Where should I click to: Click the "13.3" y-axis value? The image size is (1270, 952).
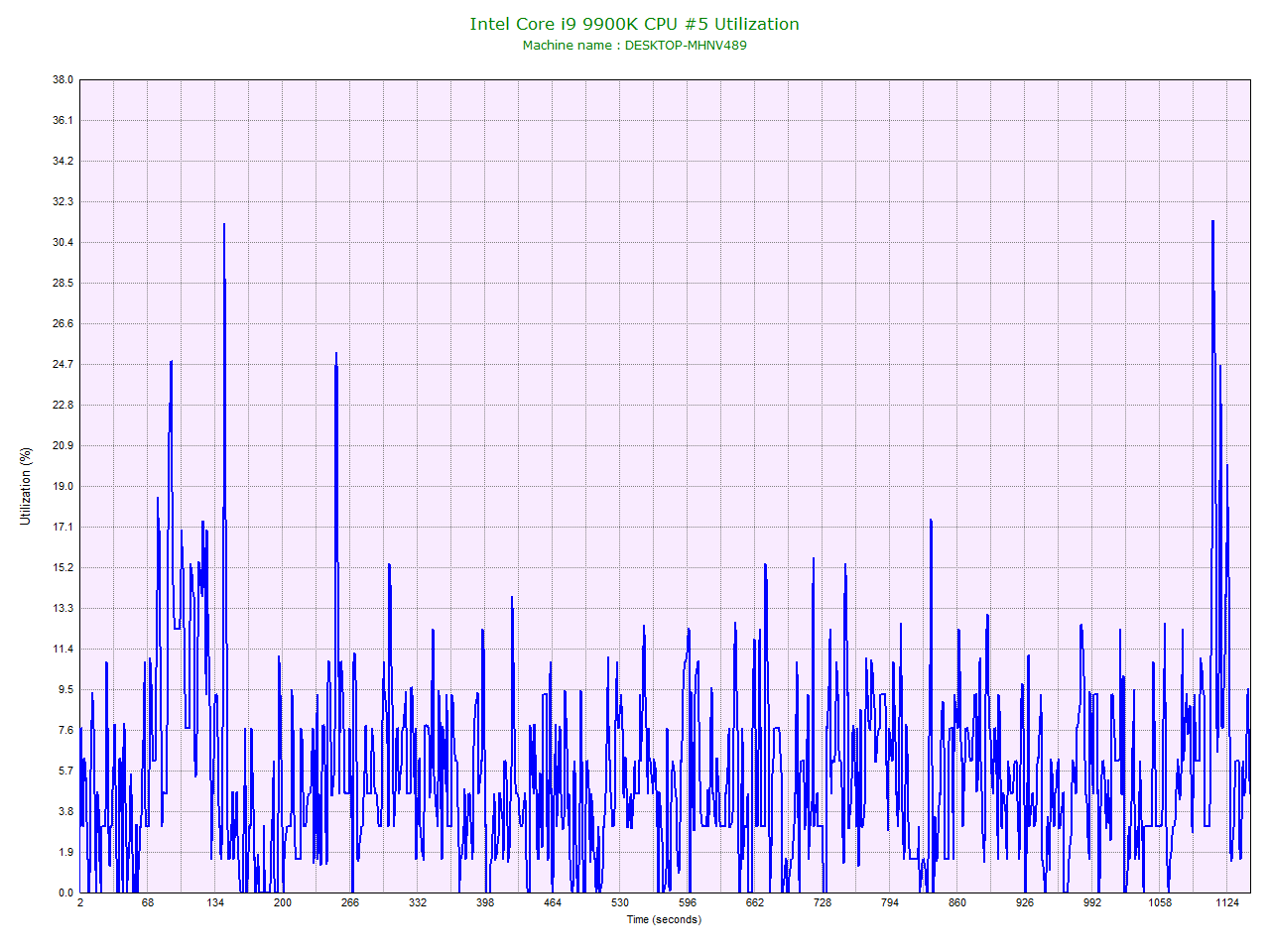pyautogui.click(x=63, y=609)
